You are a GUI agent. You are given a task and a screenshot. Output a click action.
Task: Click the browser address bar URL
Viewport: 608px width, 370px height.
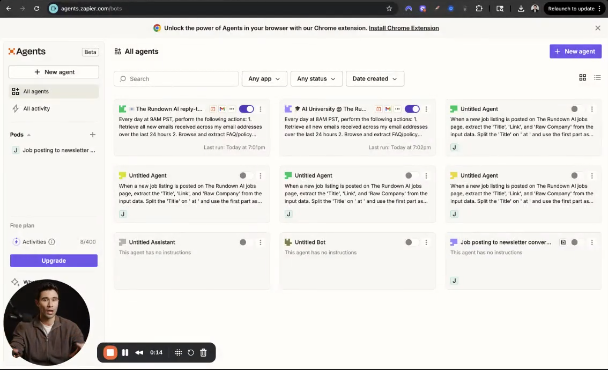tap(91, 9)
